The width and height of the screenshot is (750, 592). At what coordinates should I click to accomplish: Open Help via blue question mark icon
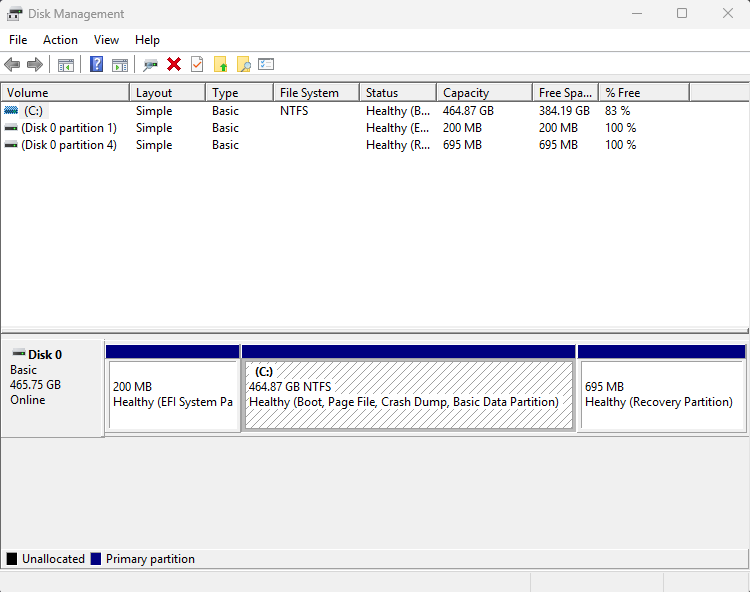[x=96, y=64]
